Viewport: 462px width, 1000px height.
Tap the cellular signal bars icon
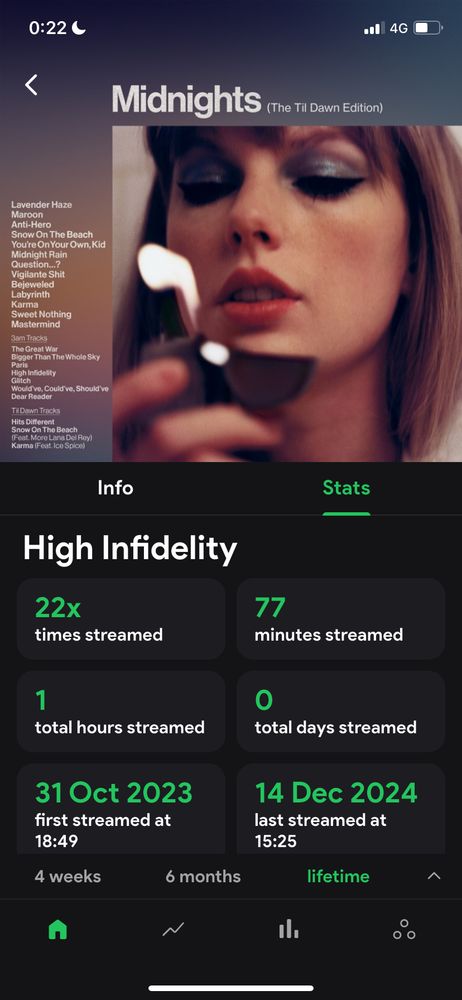[x=374, y=28]
